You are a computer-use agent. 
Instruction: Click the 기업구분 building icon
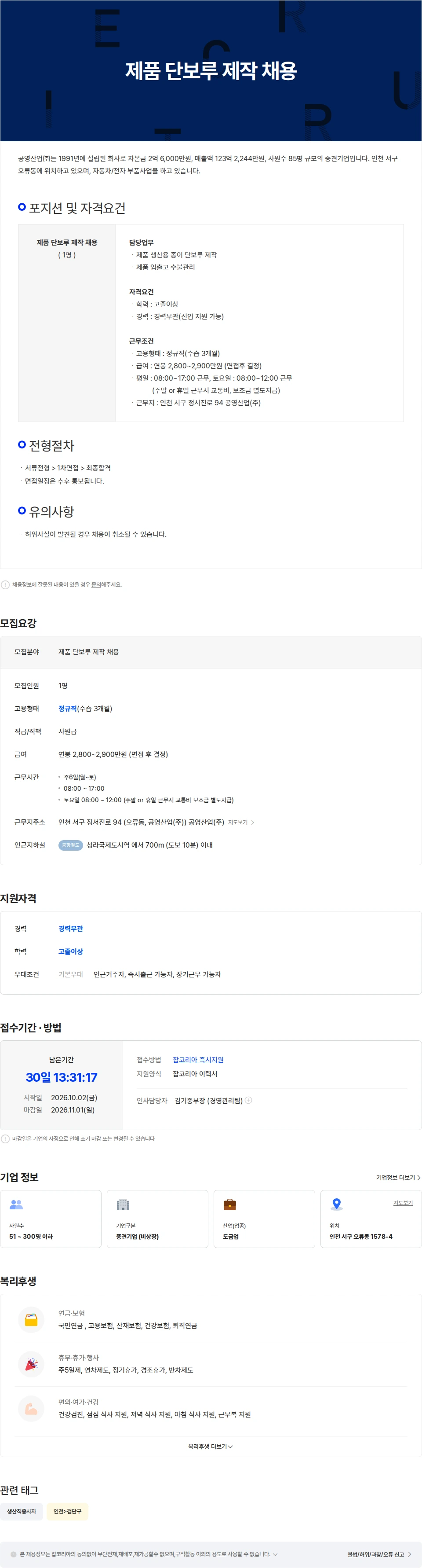click(x=123, y=1204)
